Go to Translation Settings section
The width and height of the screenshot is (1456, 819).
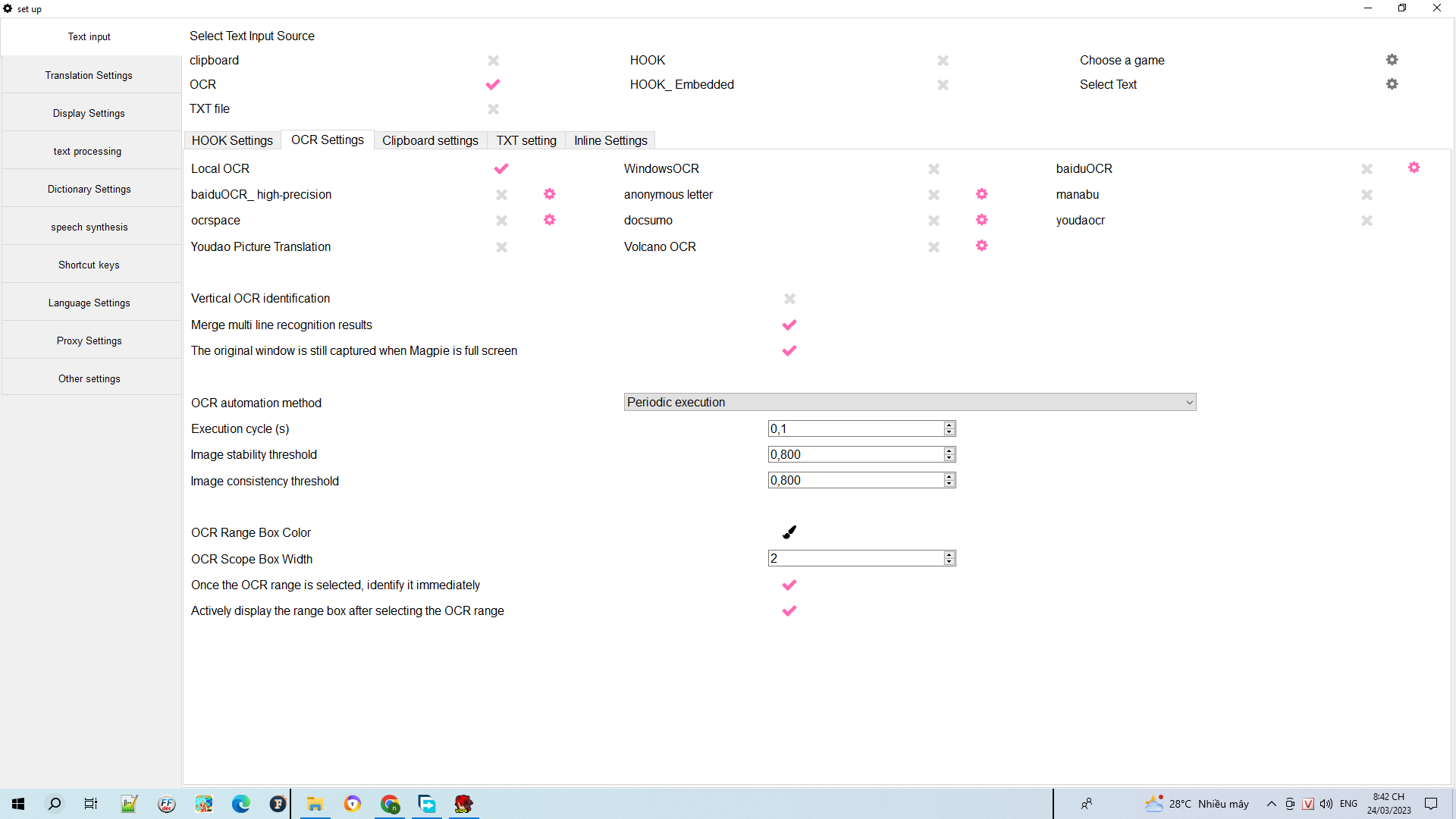point(89,74)
